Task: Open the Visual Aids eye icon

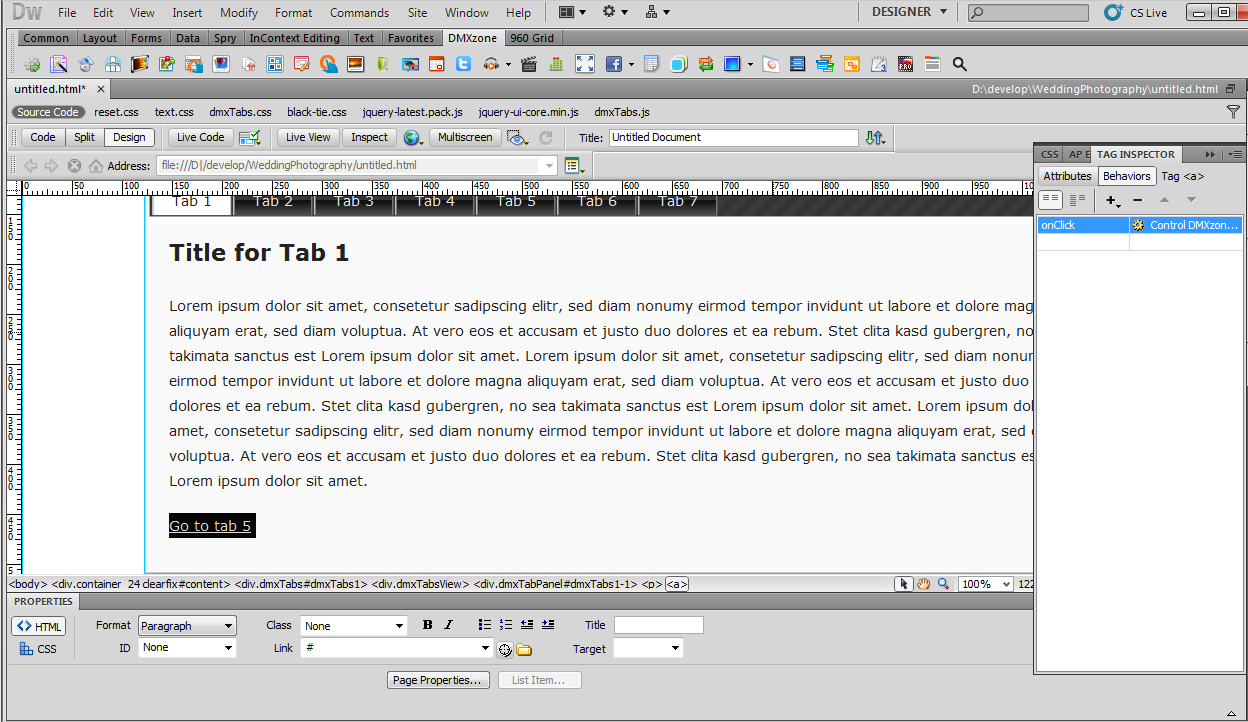Action: tap(517, 137)
